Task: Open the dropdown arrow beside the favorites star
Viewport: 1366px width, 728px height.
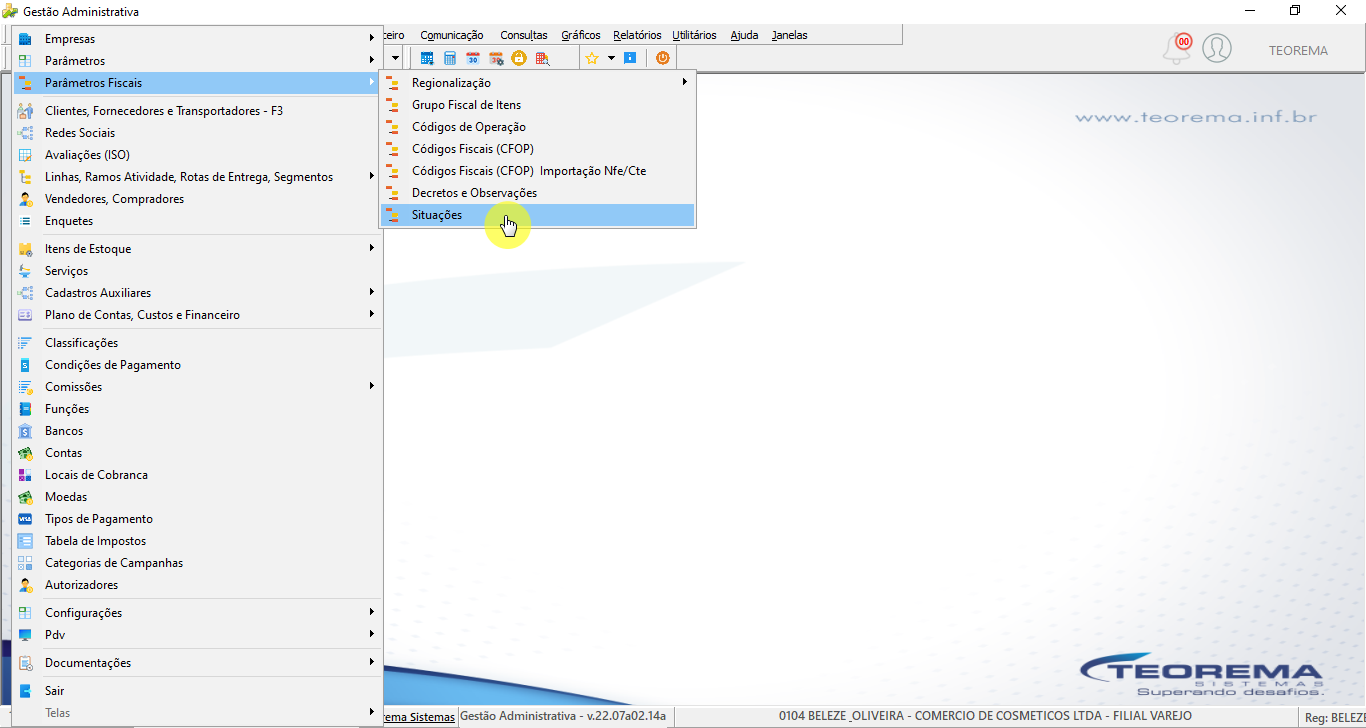Action: 611,58
